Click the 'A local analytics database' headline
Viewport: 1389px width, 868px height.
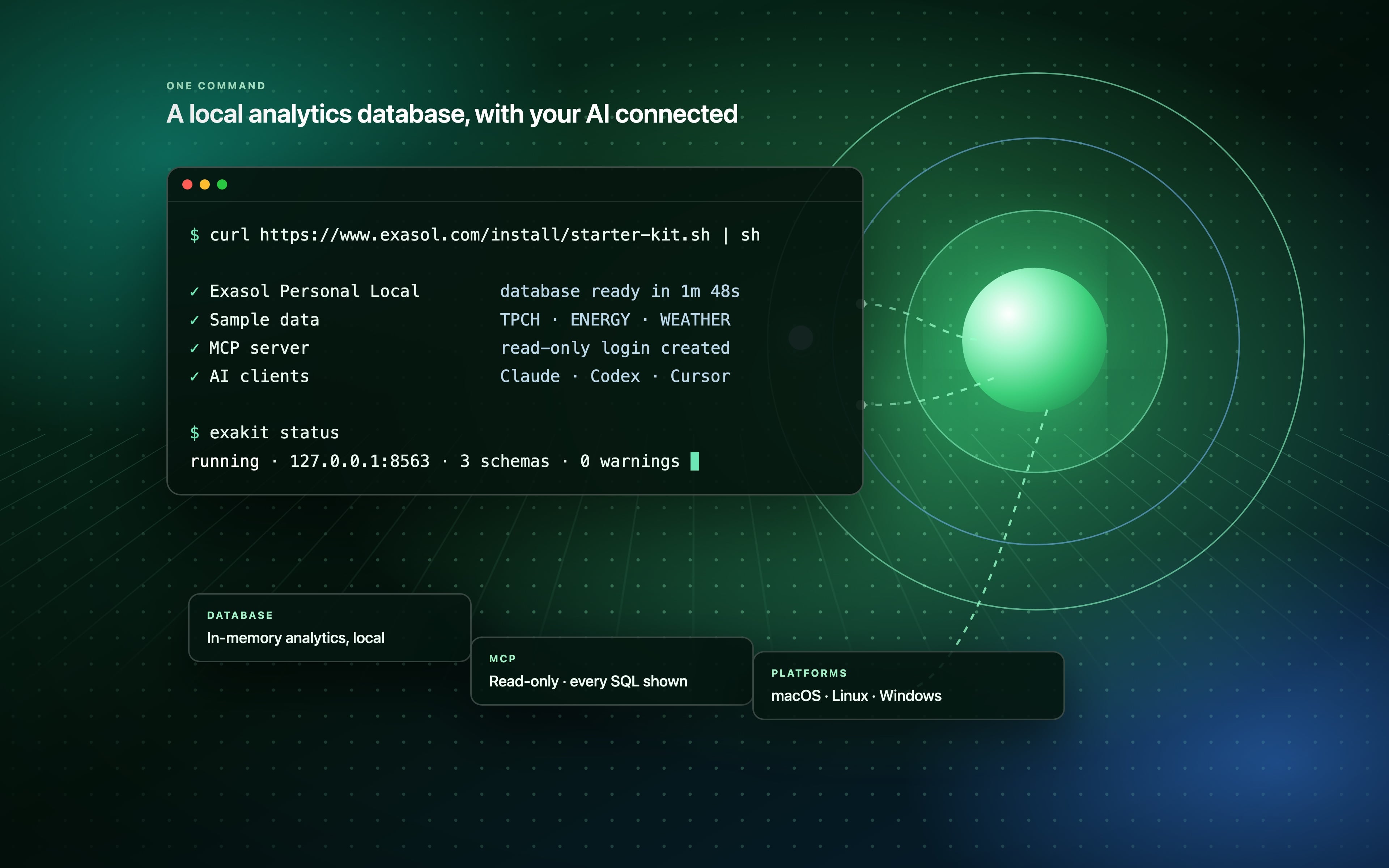point(452,114)
